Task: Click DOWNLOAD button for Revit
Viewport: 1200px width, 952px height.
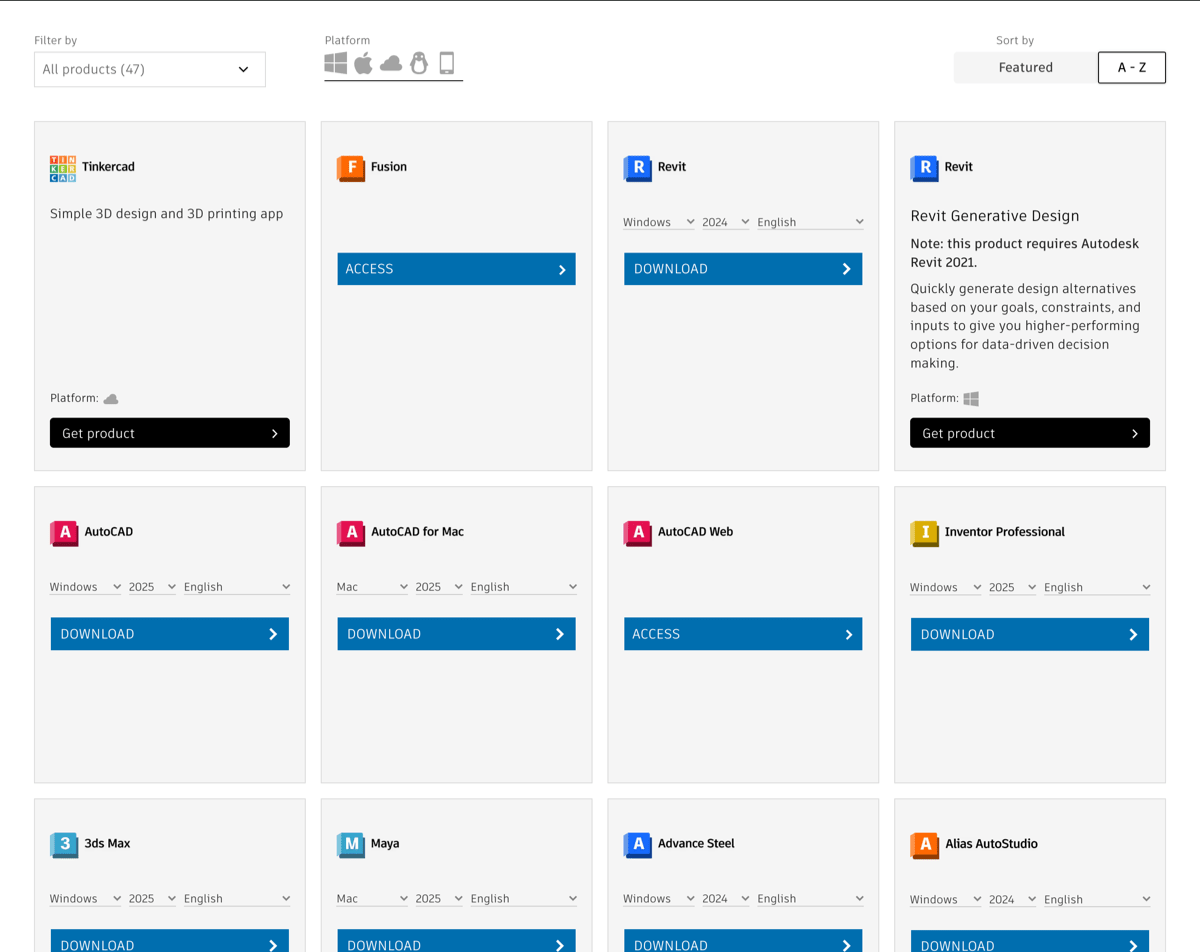Action: click(743, 269)
